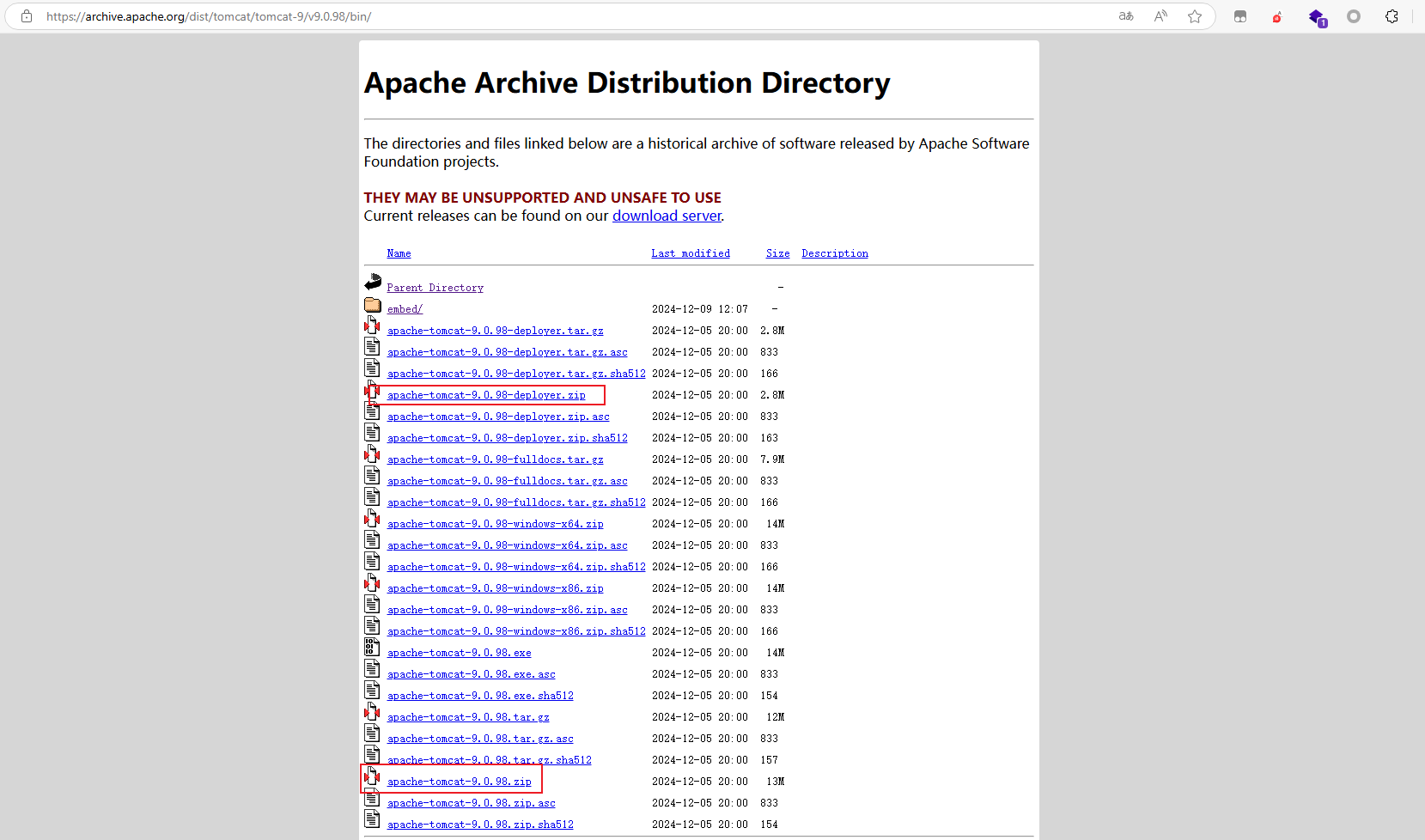Click 13M size of 9.0.98.zip
Screen dimensions: 1425x840
(776, 782)
